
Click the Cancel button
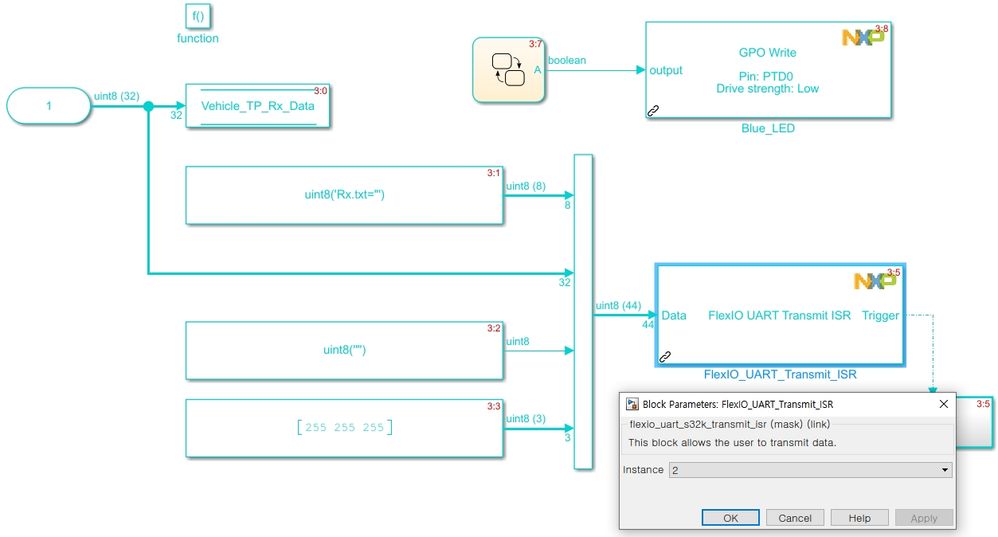(x=795, y=518)
